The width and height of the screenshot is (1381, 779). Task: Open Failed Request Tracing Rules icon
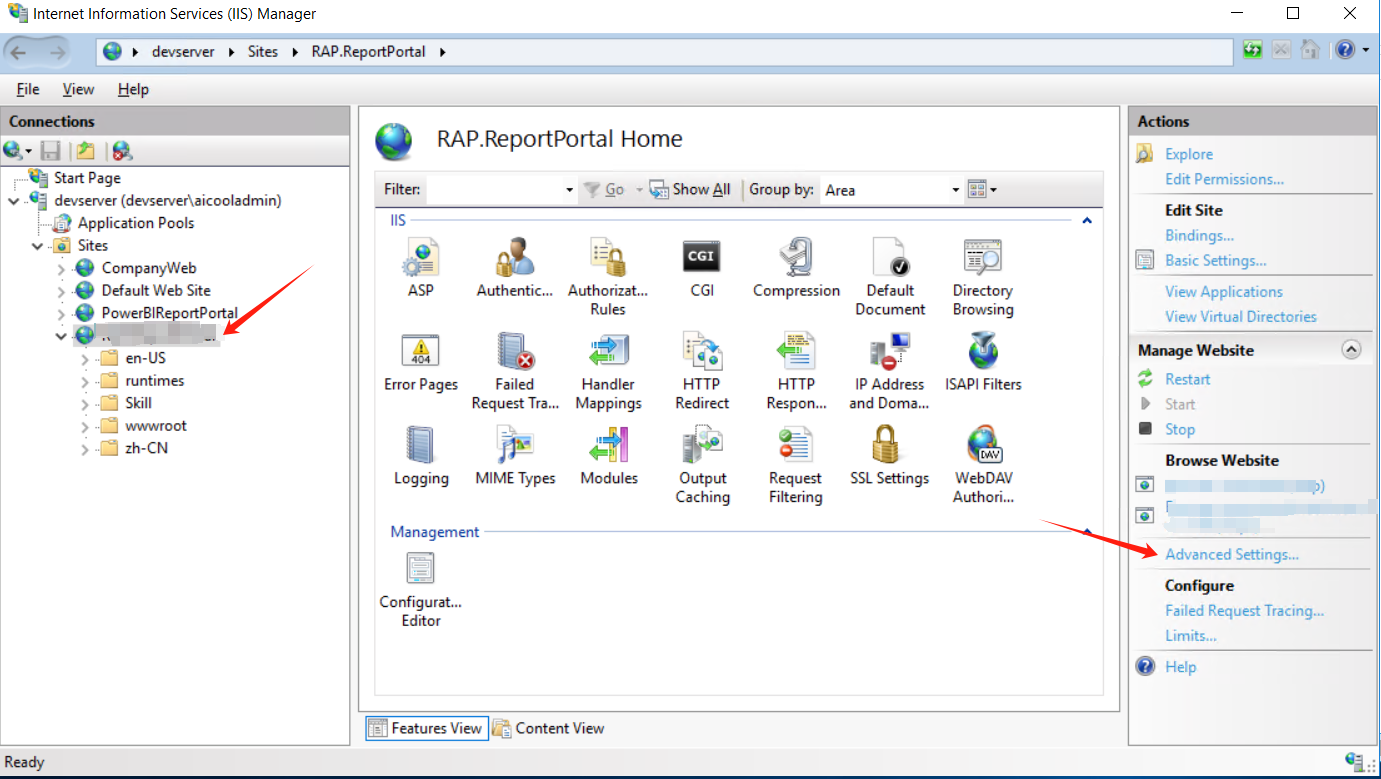(515, 372)
